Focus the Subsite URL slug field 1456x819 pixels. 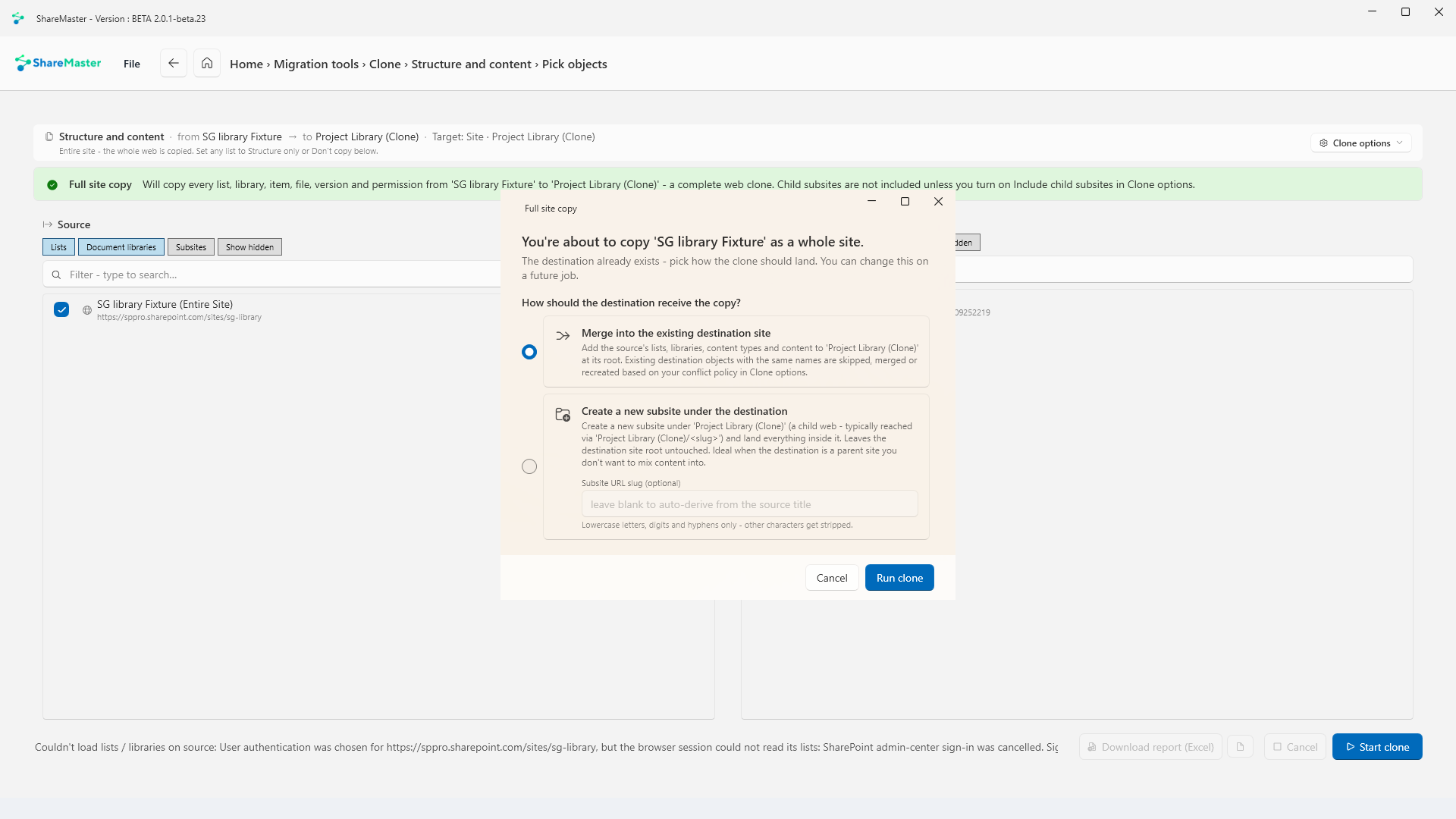pos(750,504)
